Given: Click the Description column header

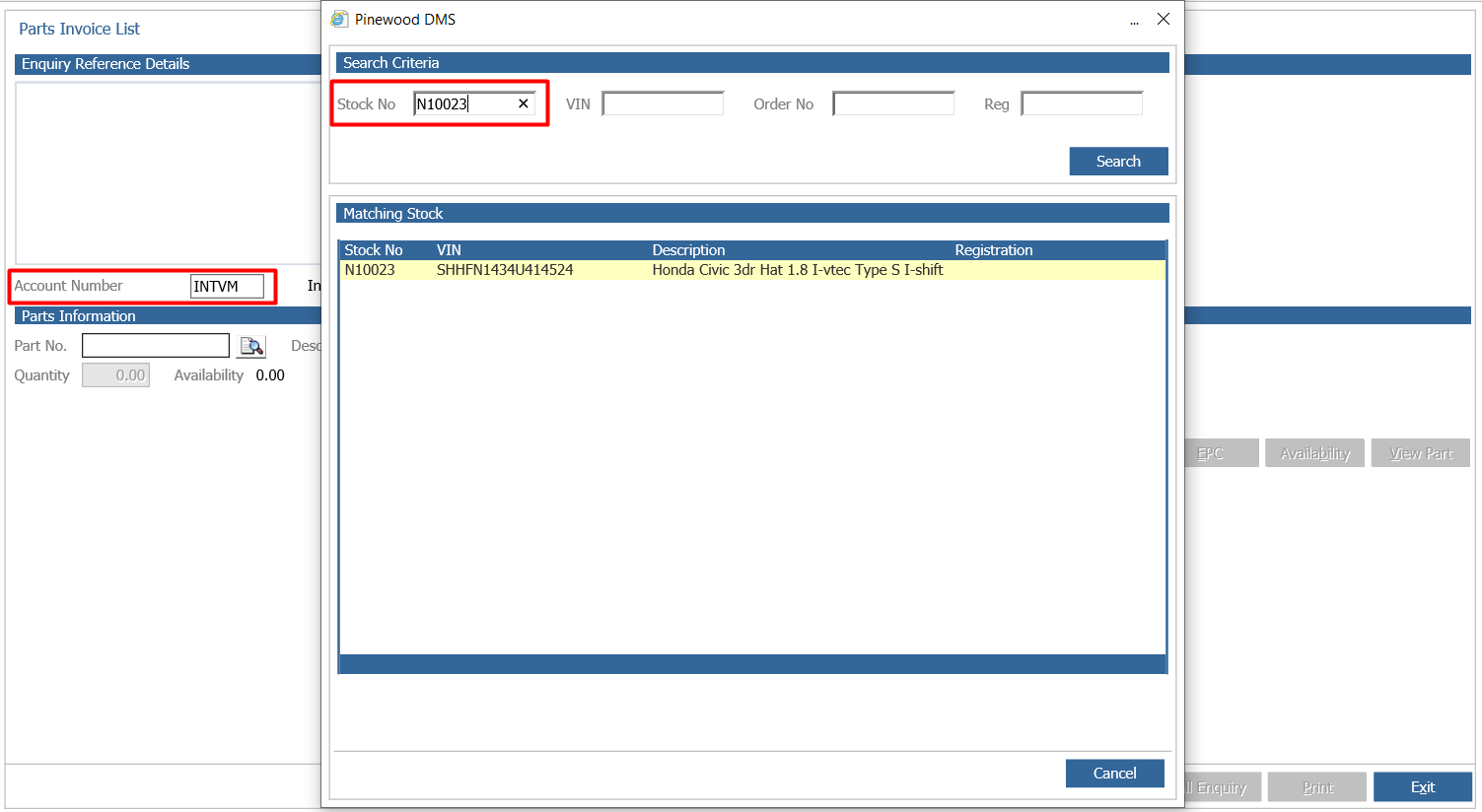Looking at the screenshot, I should click(688, 250).
